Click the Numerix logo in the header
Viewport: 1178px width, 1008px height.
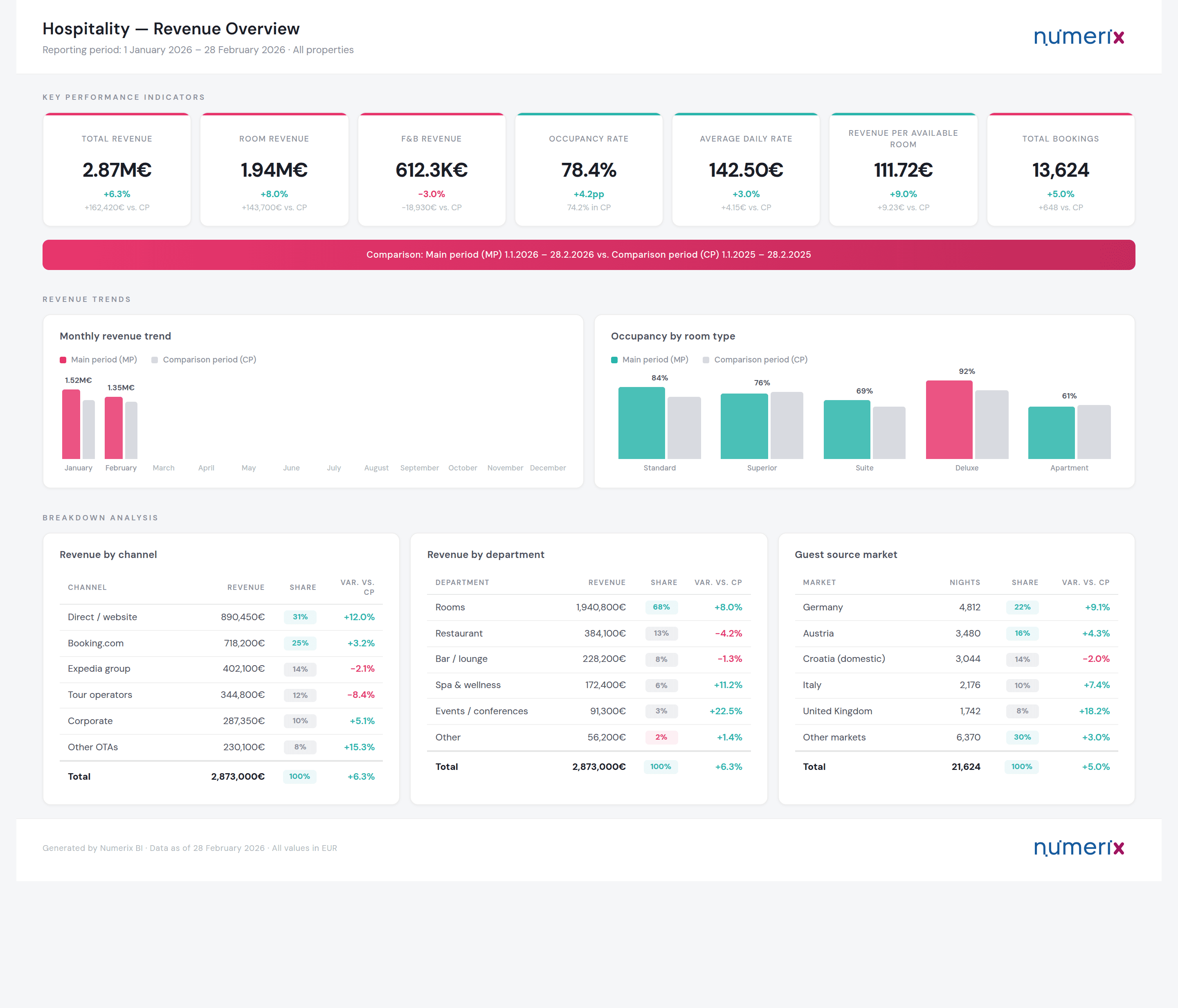pos(1079,36)
